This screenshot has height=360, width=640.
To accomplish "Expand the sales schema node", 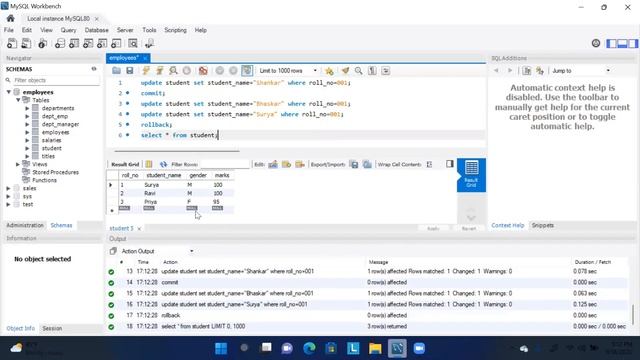I will click(9, 188).
